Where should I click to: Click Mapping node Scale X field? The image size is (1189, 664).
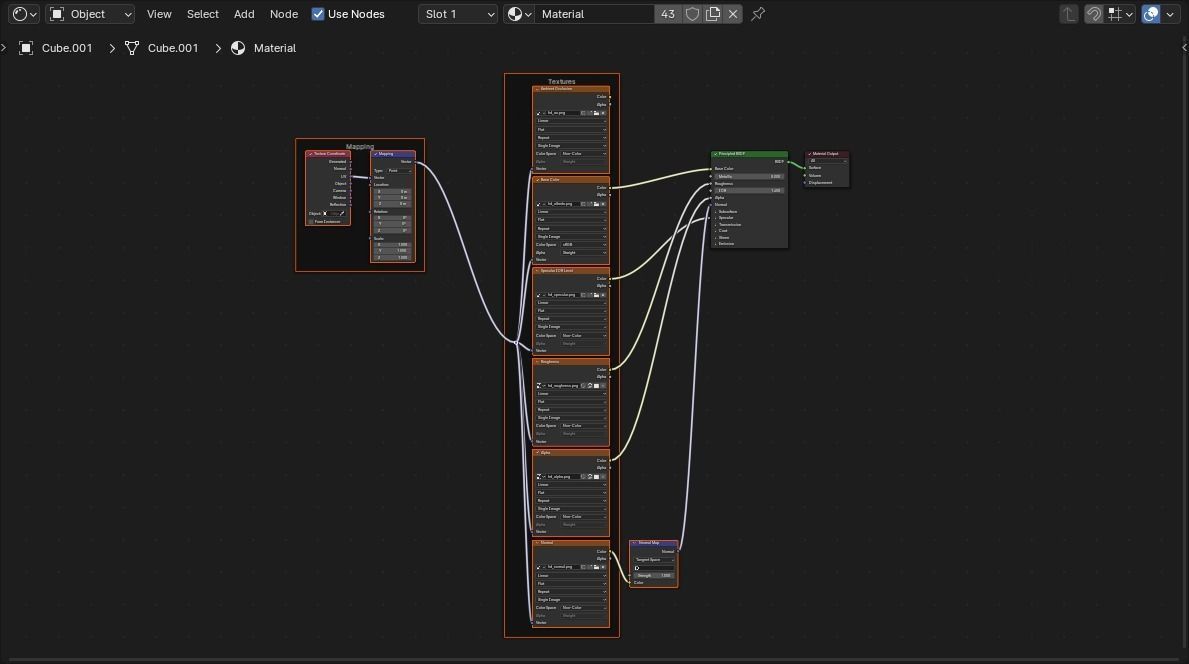tap(393, 245)
